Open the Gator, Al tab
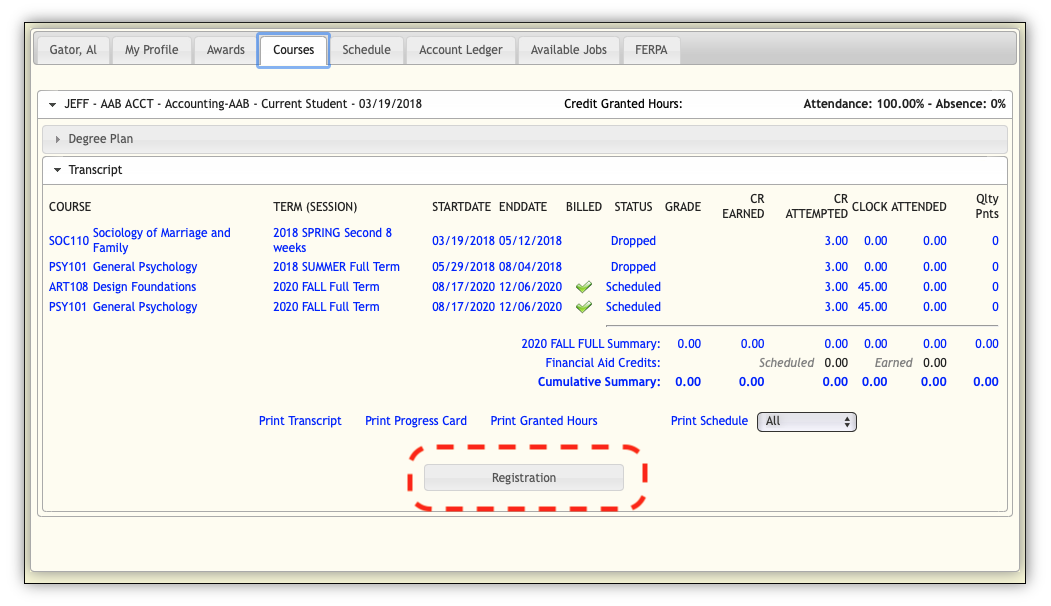Screen dimensions: 1051x606 tap(73, 50)
